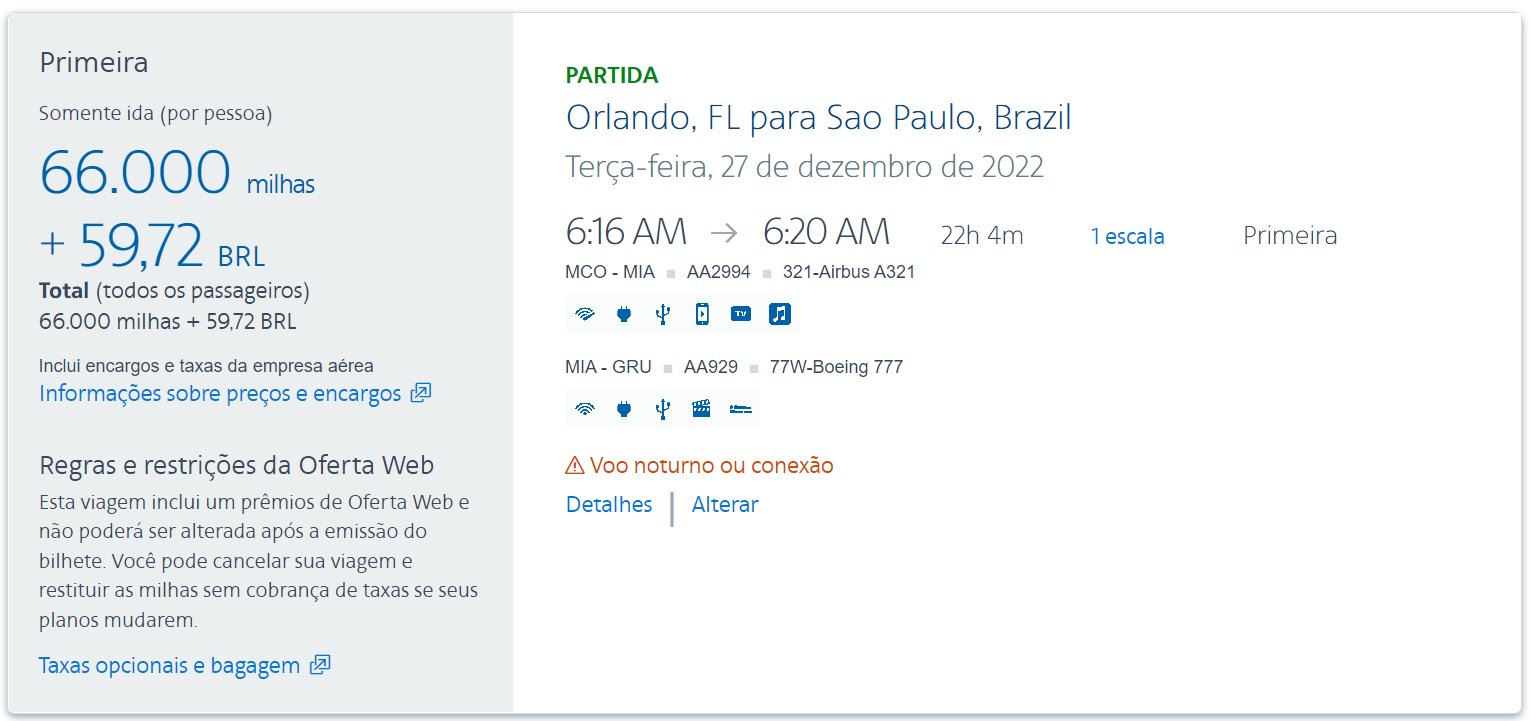Open Informações sobre preços e encargos link

coord(220,393)
